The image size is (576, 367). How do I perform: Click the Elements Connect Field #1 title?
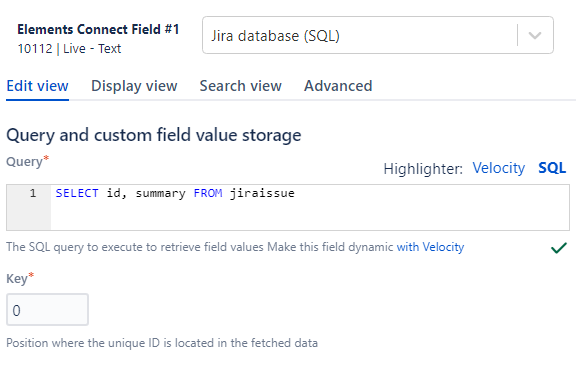pyautogui.click(x=98, y=29)
